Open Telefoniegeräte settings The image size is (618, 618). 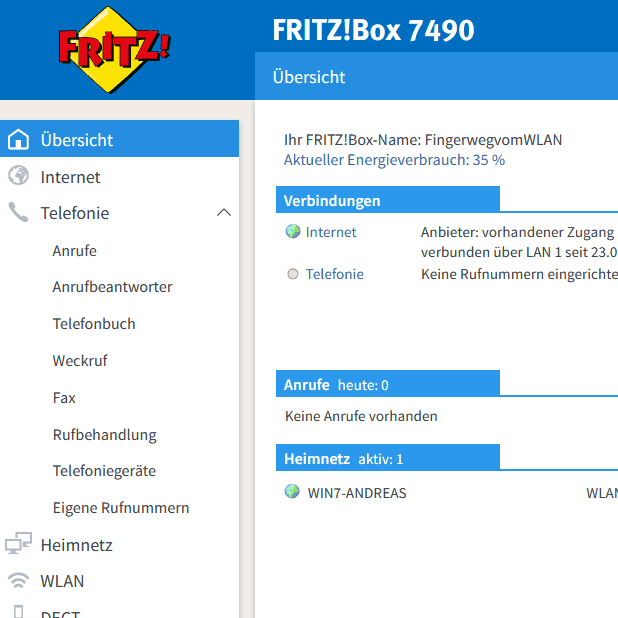(104, 471)
